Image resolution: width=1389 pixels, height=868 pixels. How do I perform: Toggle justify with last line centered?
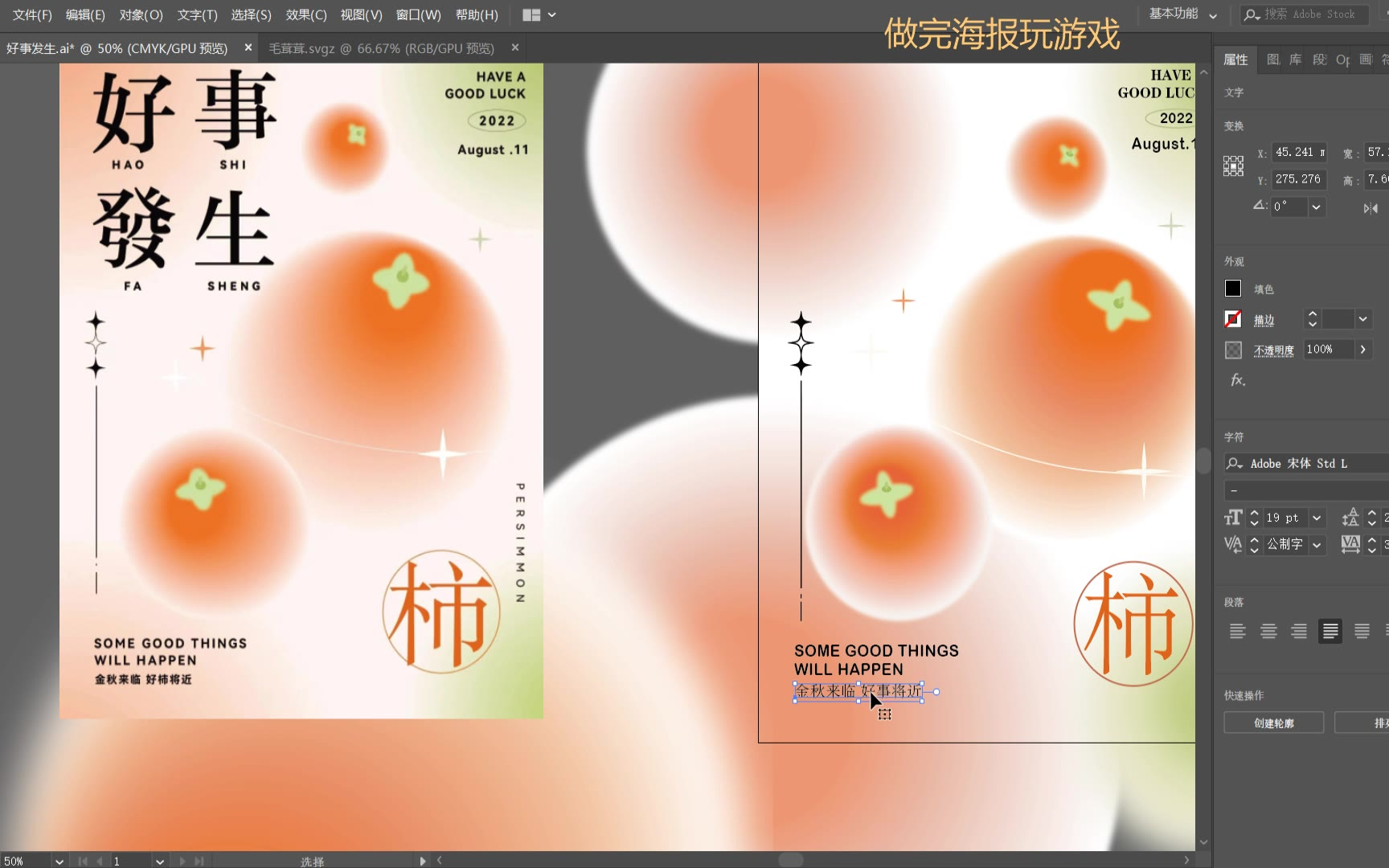(1362, 632)
